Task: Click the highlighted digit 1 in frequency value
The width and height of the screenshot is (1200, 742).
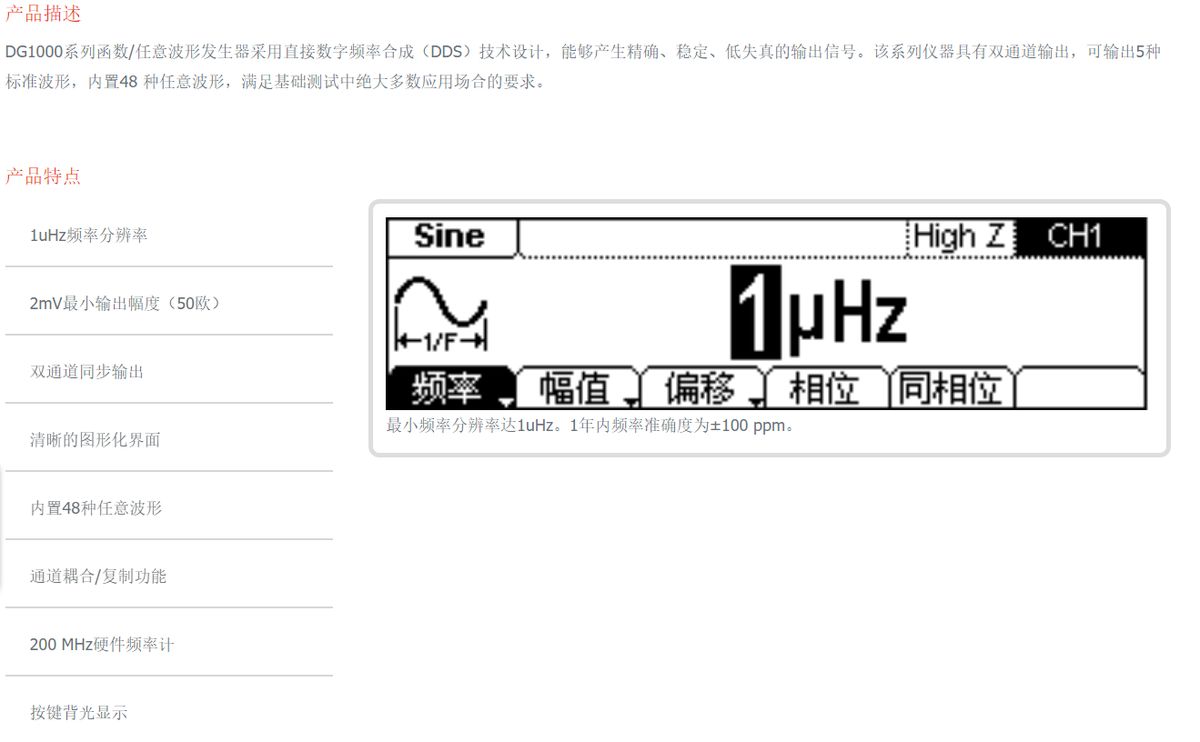Action: (x=755, y=312)
